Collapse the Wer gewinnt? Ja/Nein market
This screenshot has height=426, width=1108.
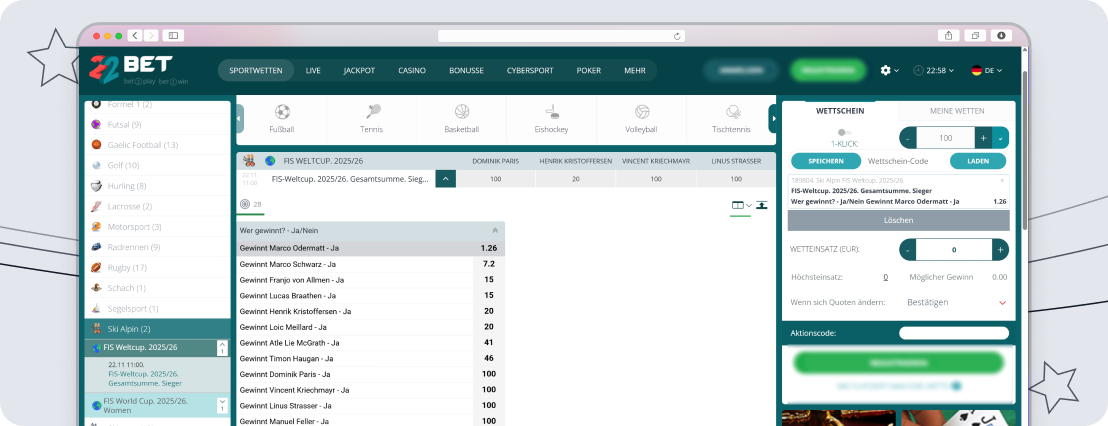tap(495, 229)
